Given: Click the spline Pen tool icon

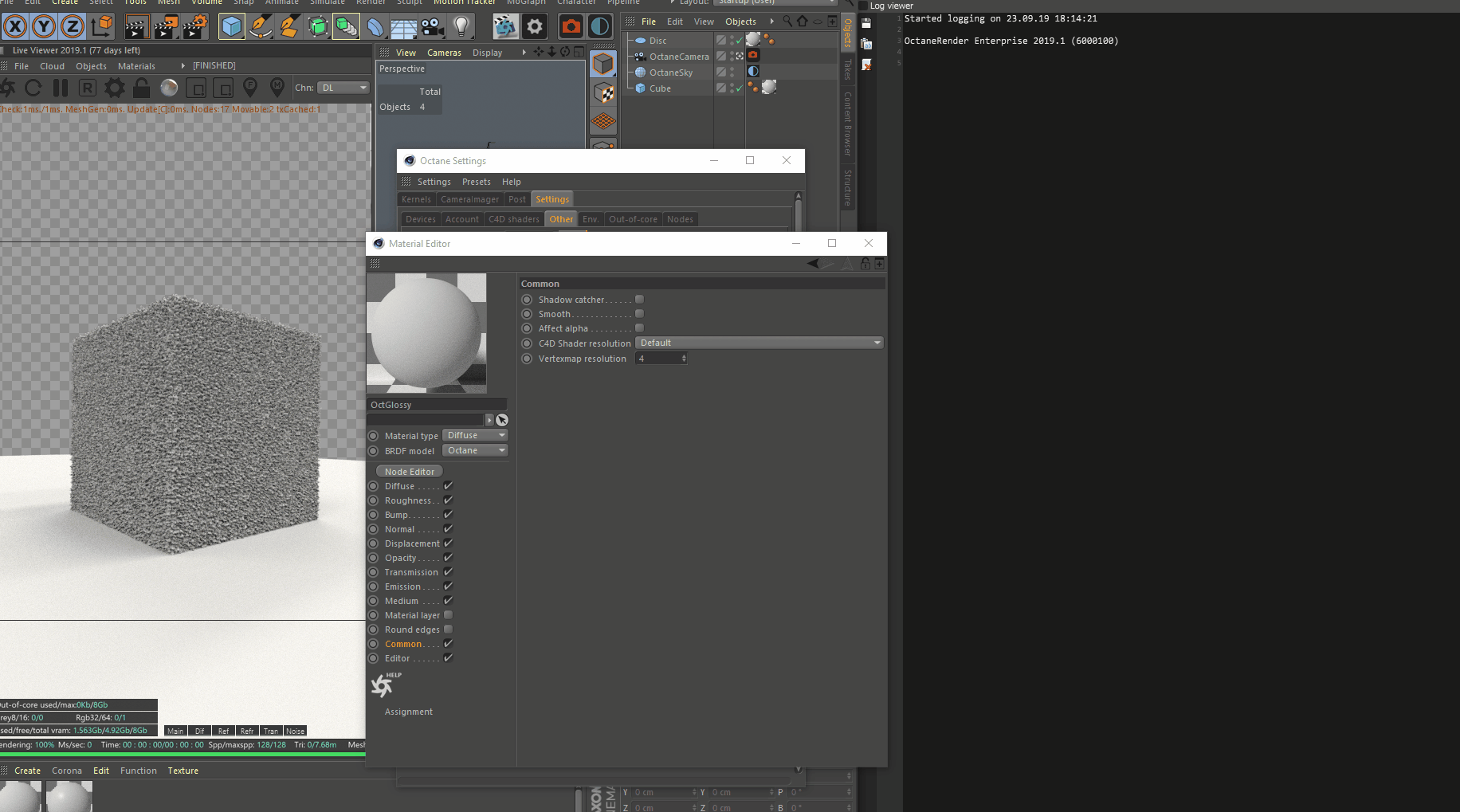Looking at the screenshot, I should click(260, 26).
